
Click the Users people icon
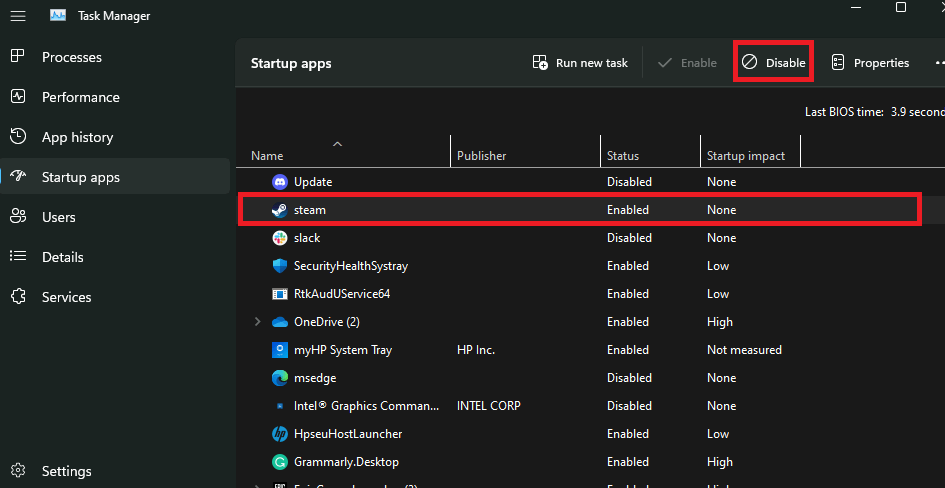(18, 216)
